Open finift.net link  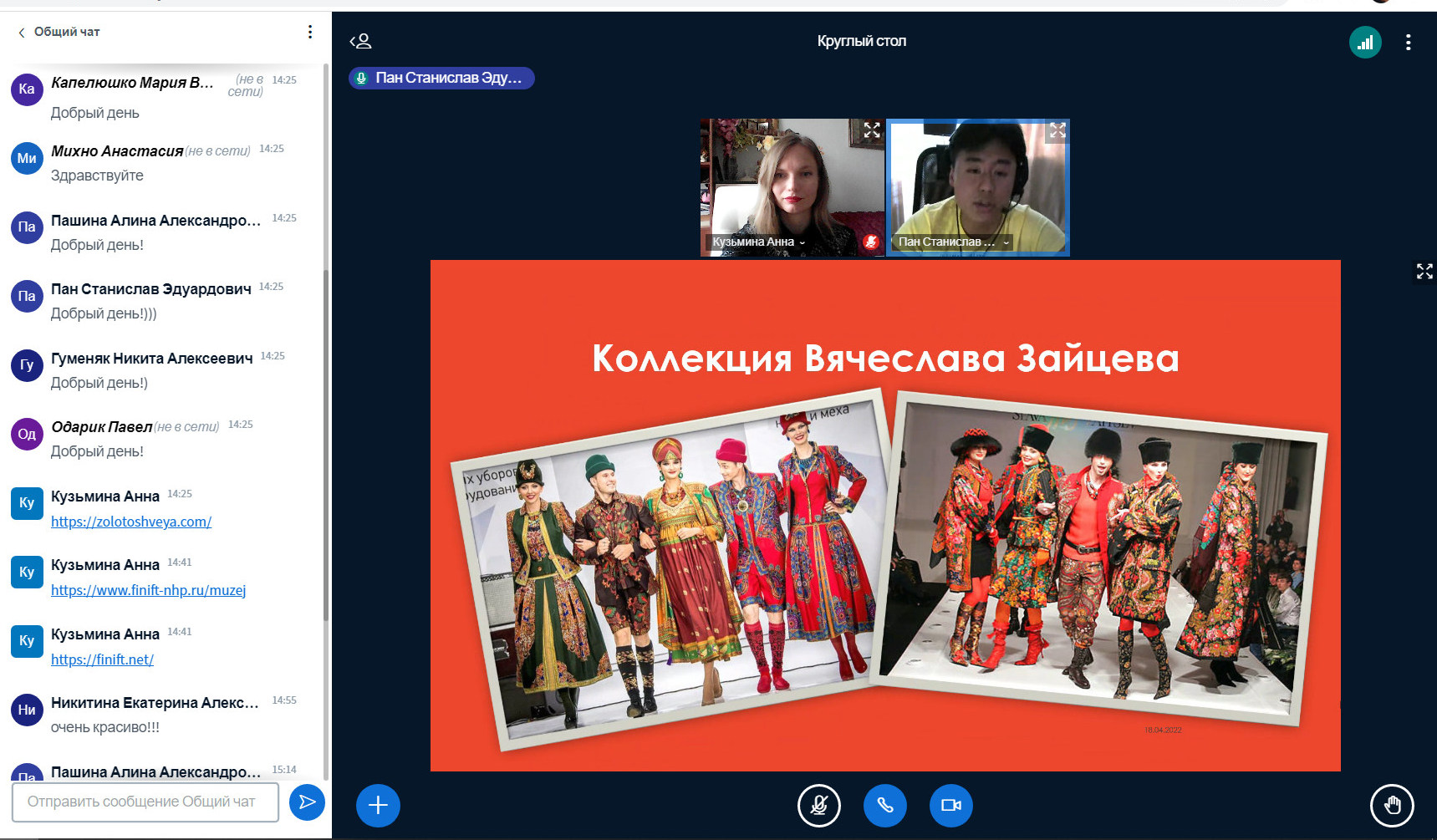[102, 659]
